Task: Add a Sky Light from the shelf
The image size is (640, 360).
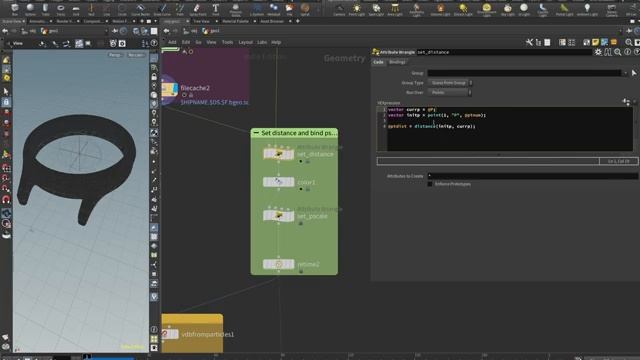Action: coord(507,9)
